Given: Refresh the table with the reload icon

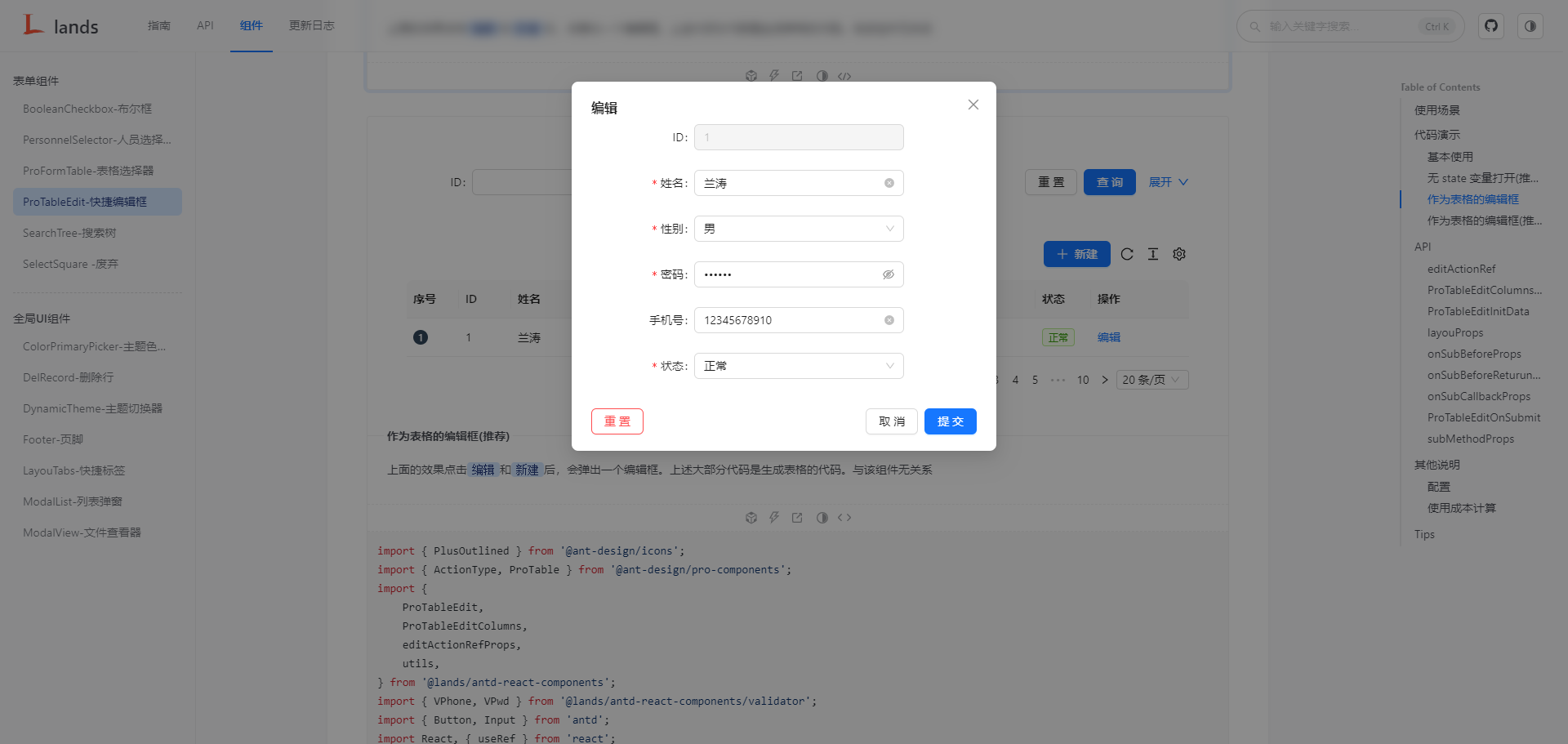Looking at the screenshot, I should (x=1127, y=254).
